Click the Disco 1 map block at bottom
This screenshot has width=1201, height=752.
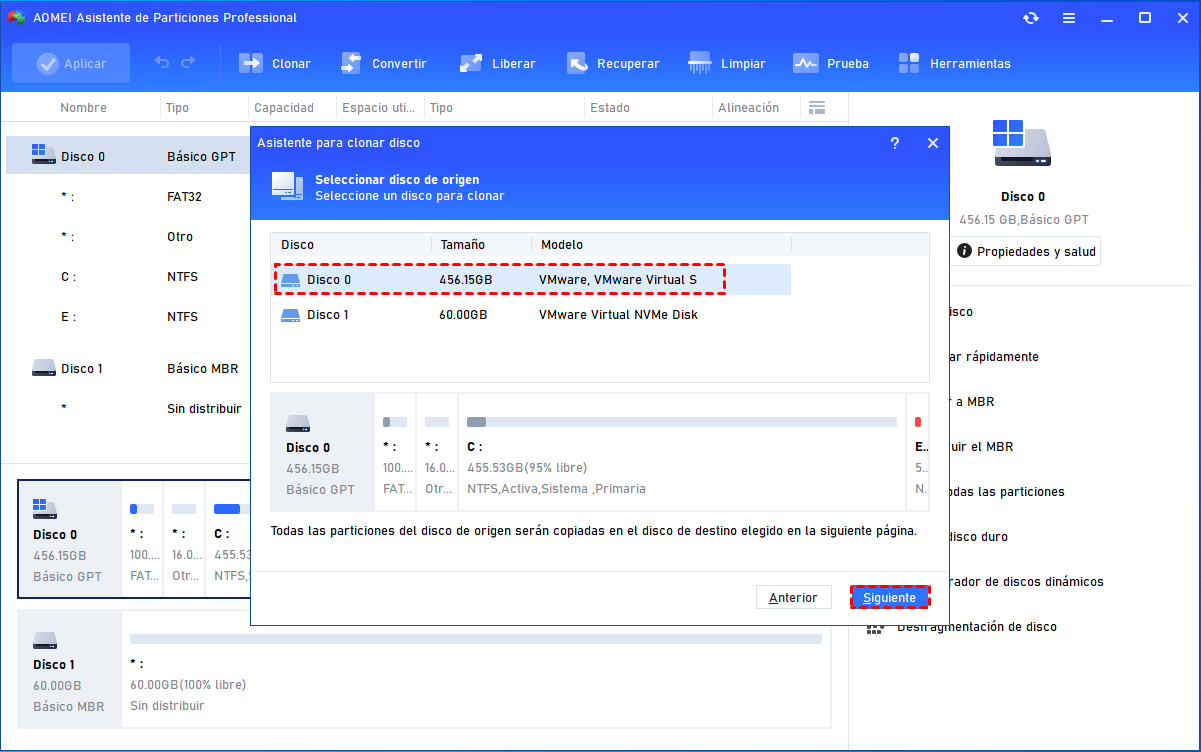pos(68,670)
